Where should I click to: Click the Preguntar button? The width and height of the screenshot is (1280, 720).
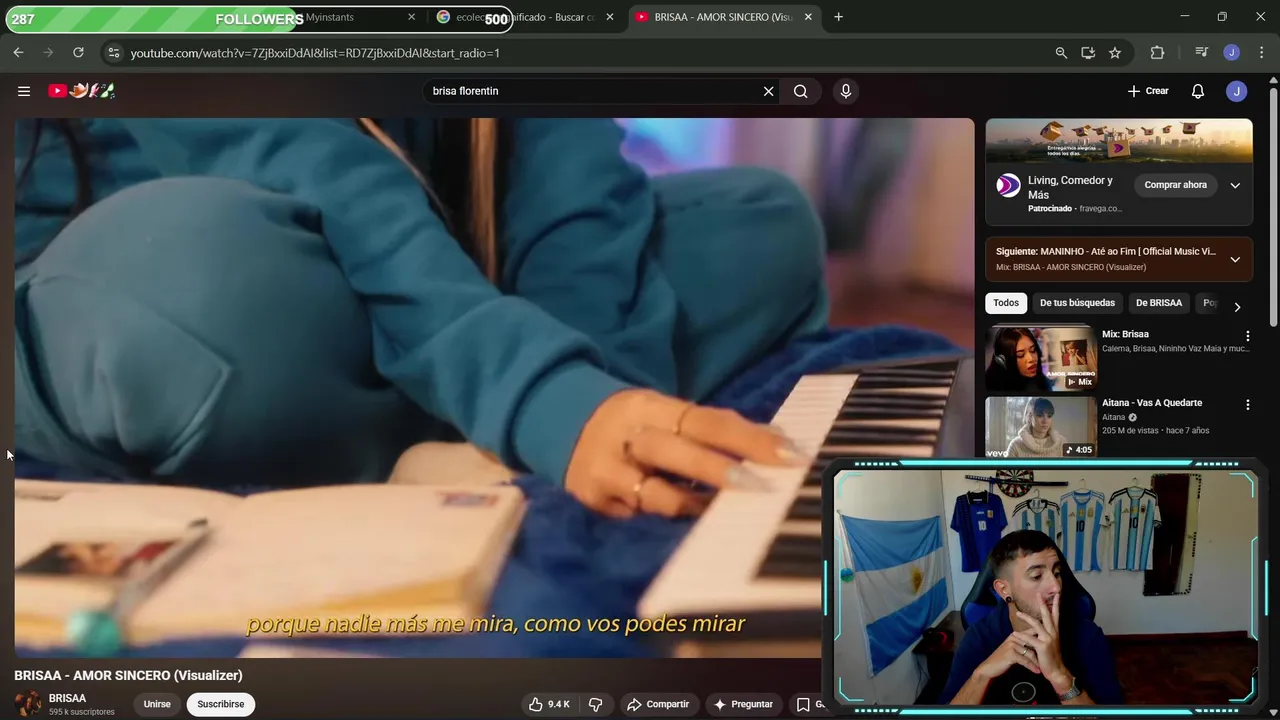[x=742, y=704]
